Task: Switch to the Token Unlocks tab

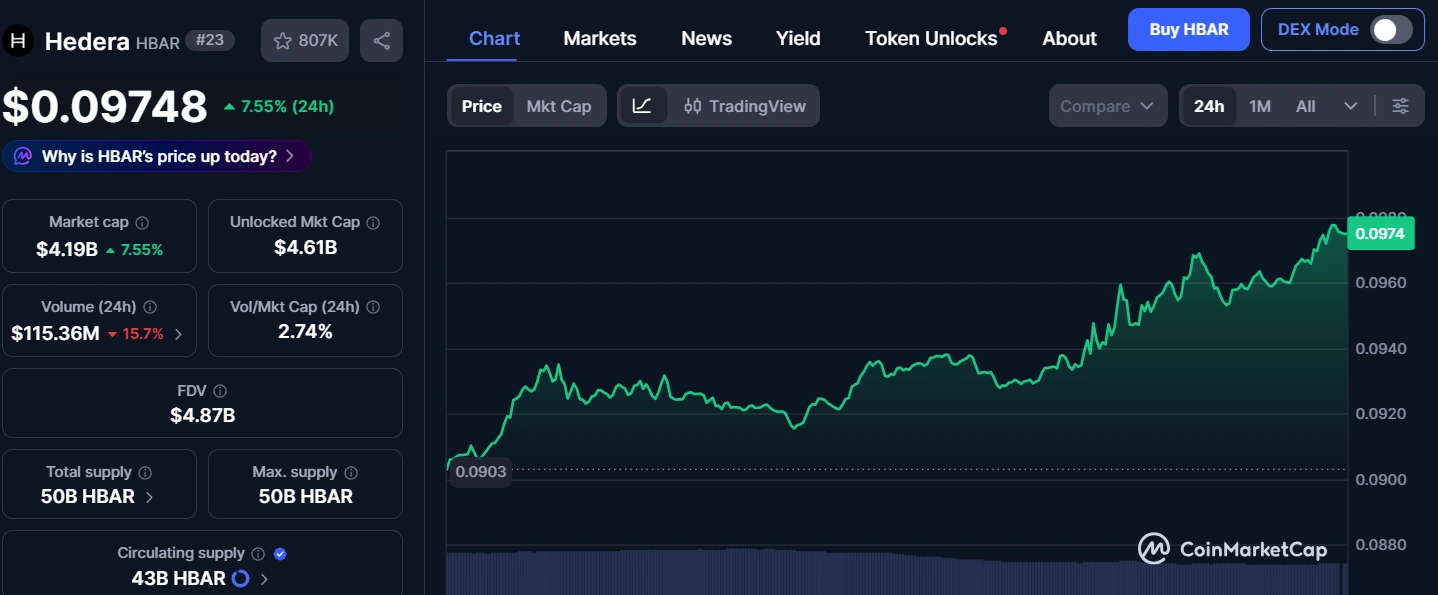Action: pyautogui.click(x=931, y=38)
